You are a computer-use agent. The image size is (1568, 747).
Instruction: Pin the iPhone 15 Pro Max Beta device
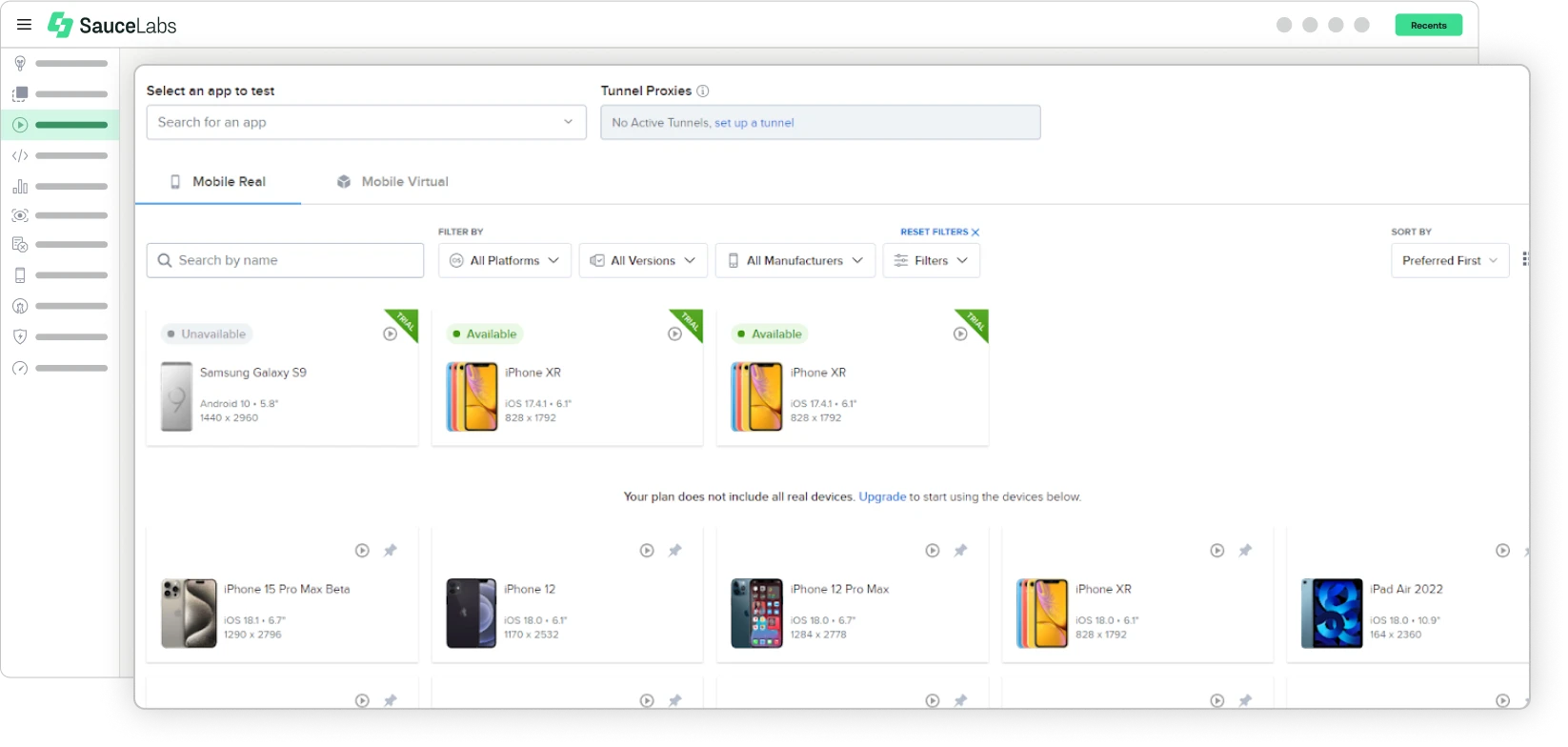click(x=391, y=551)
